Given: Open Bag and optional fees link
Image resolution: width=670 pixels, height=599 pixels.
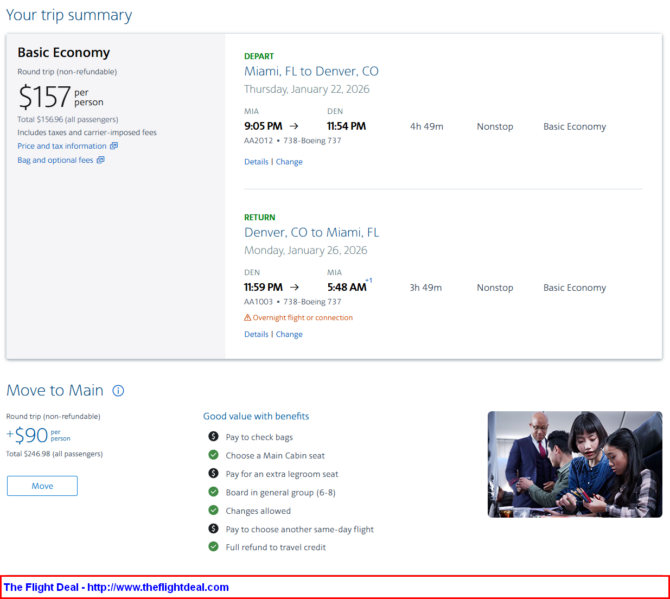Looking at the screenshot, I should (55, 160).
